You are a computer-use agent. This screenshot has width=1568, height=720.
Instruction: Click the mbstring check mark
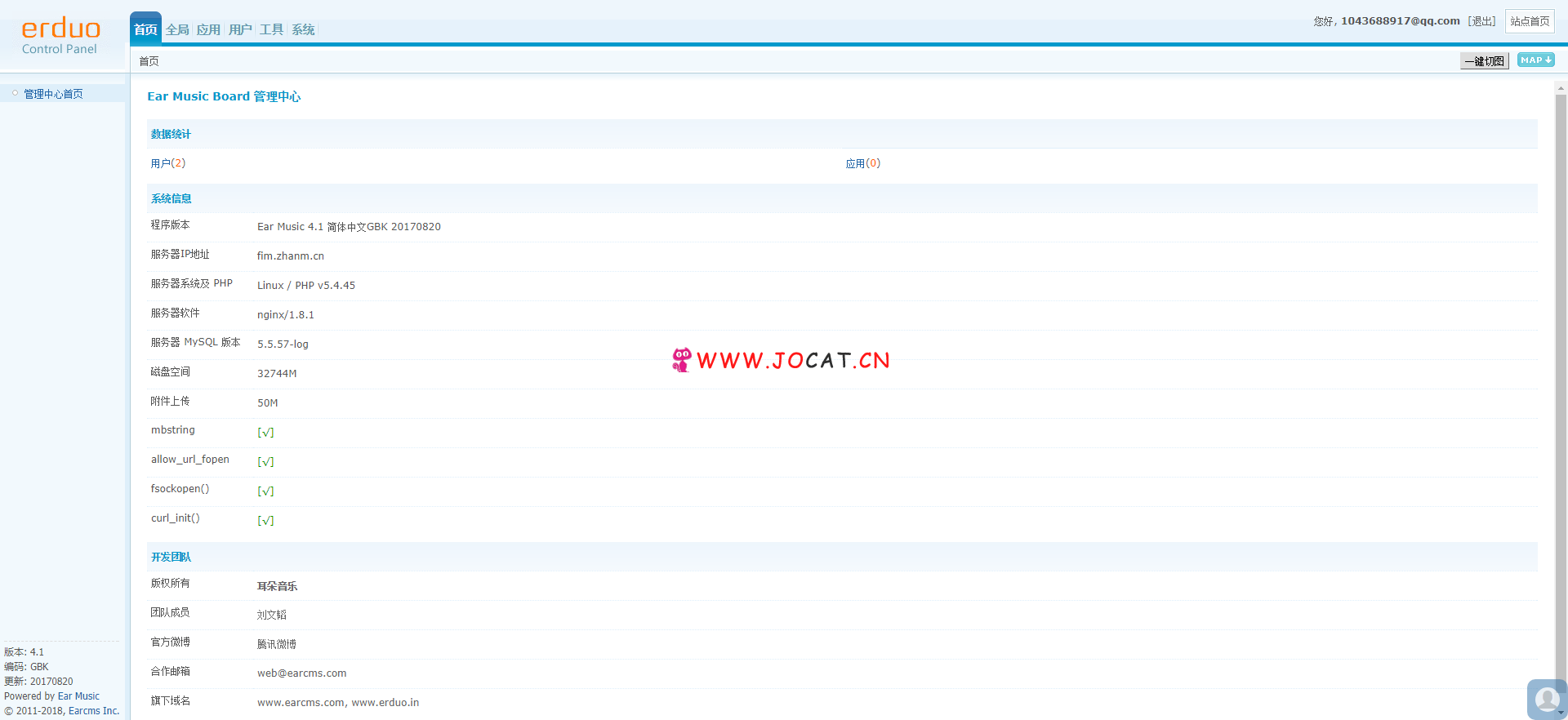pyautogui.click(x=265, y=433)
